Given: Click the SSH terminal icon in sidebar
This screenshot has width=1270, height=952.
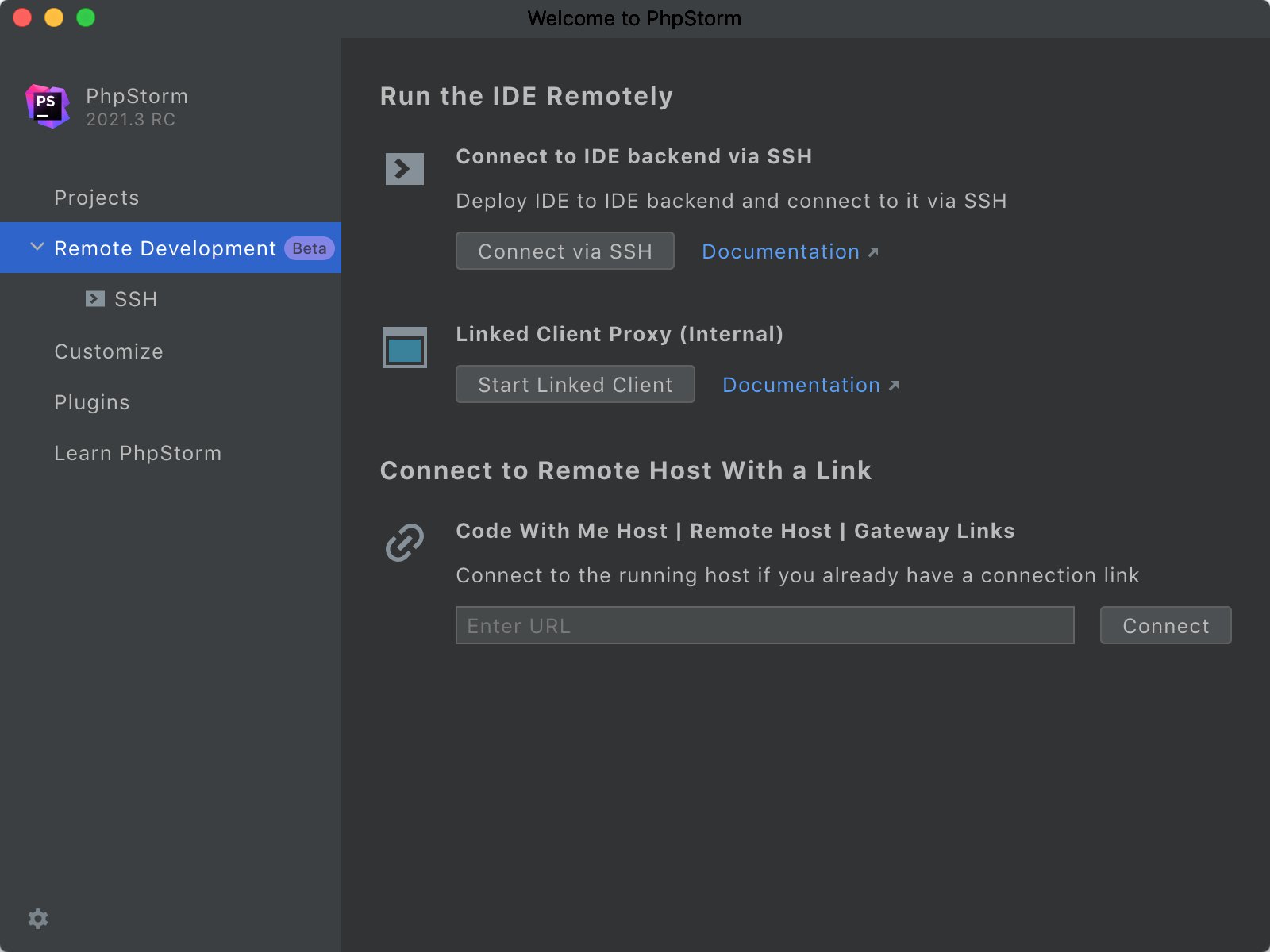Looking at the screenshot, I should 95,298.
